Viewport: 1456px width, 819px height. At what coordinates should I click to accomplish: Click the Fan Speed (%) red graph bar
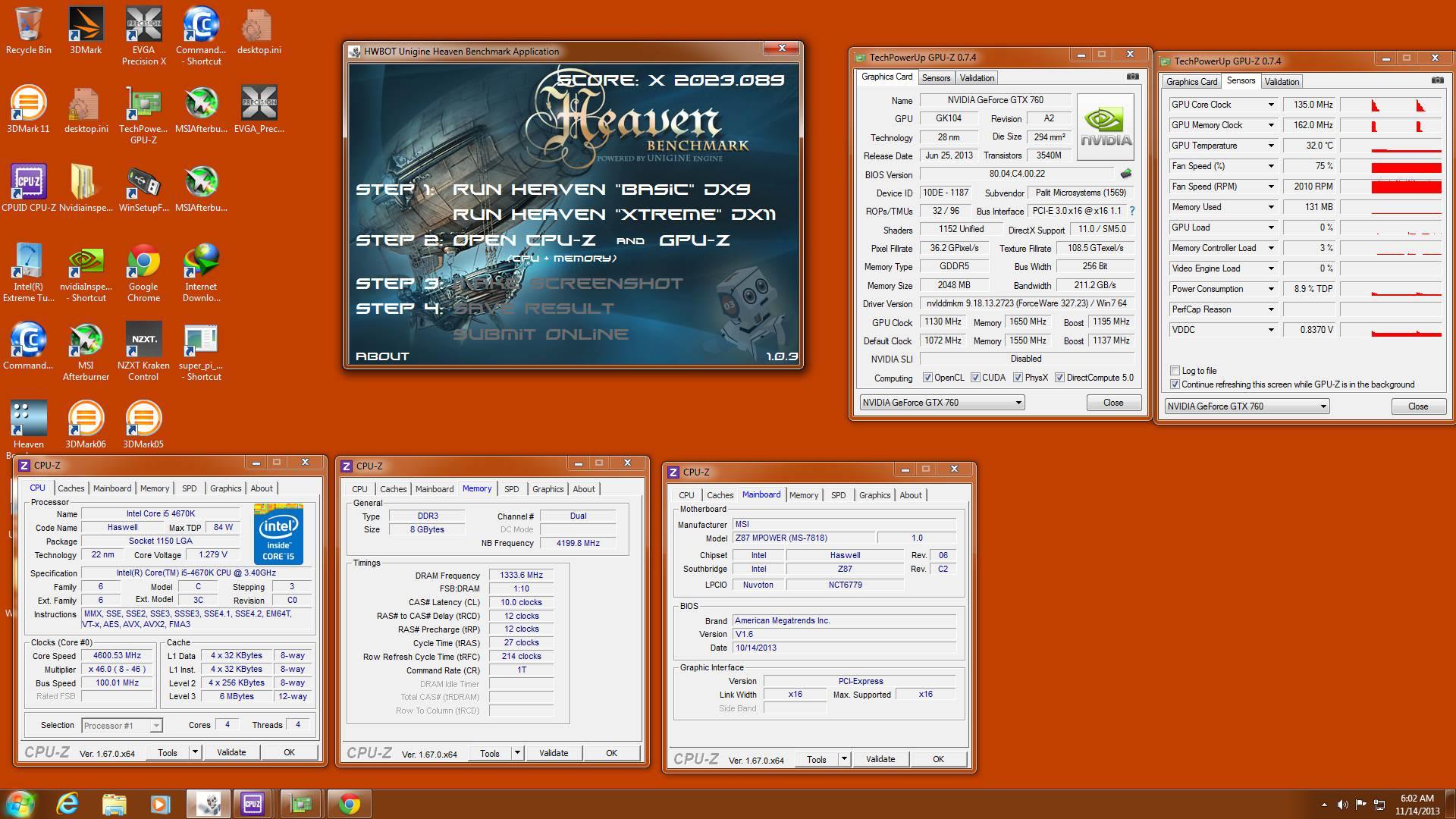pos(1406,167)
